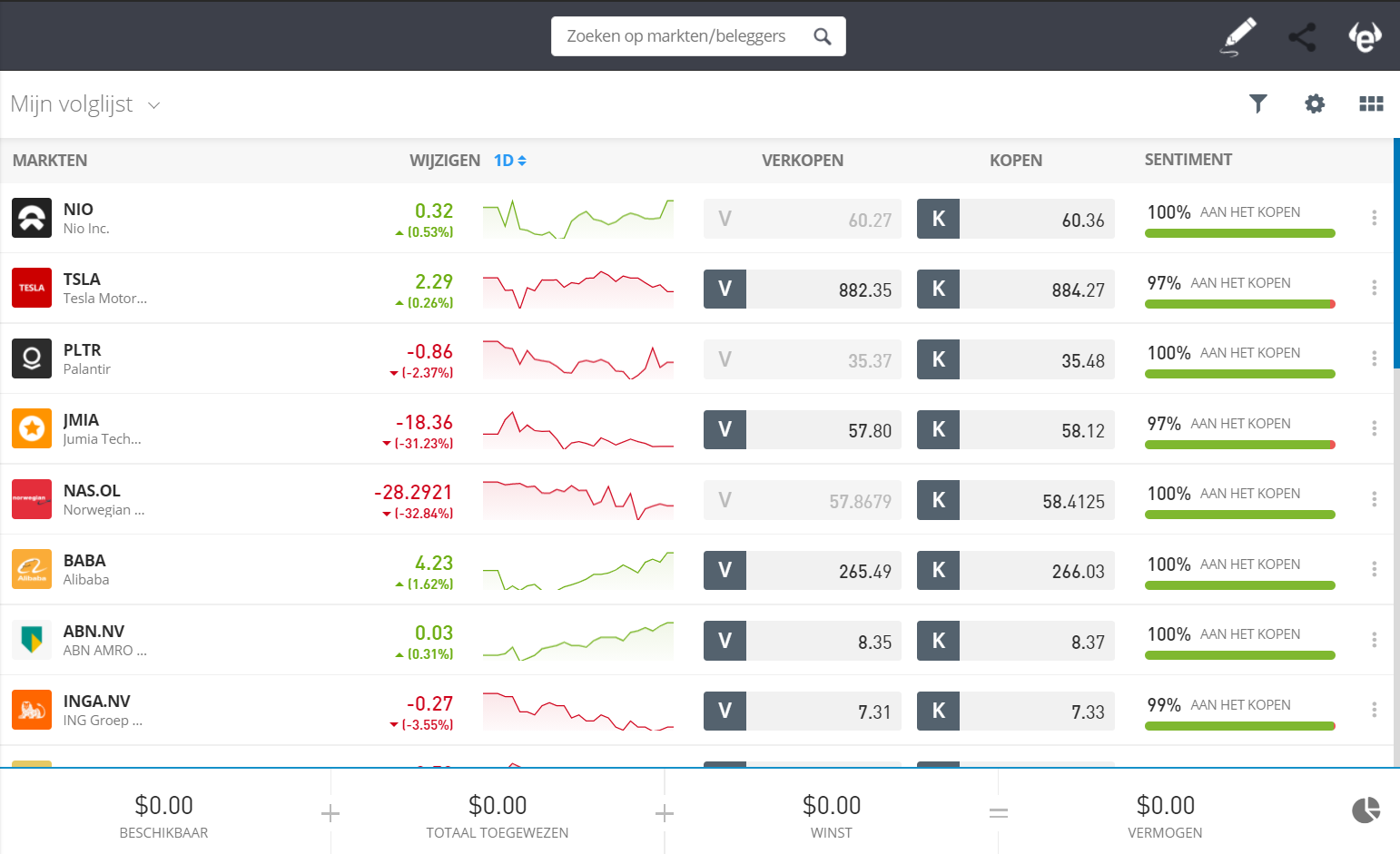Buy ABN.NV at 8.37

[1016, 641]
